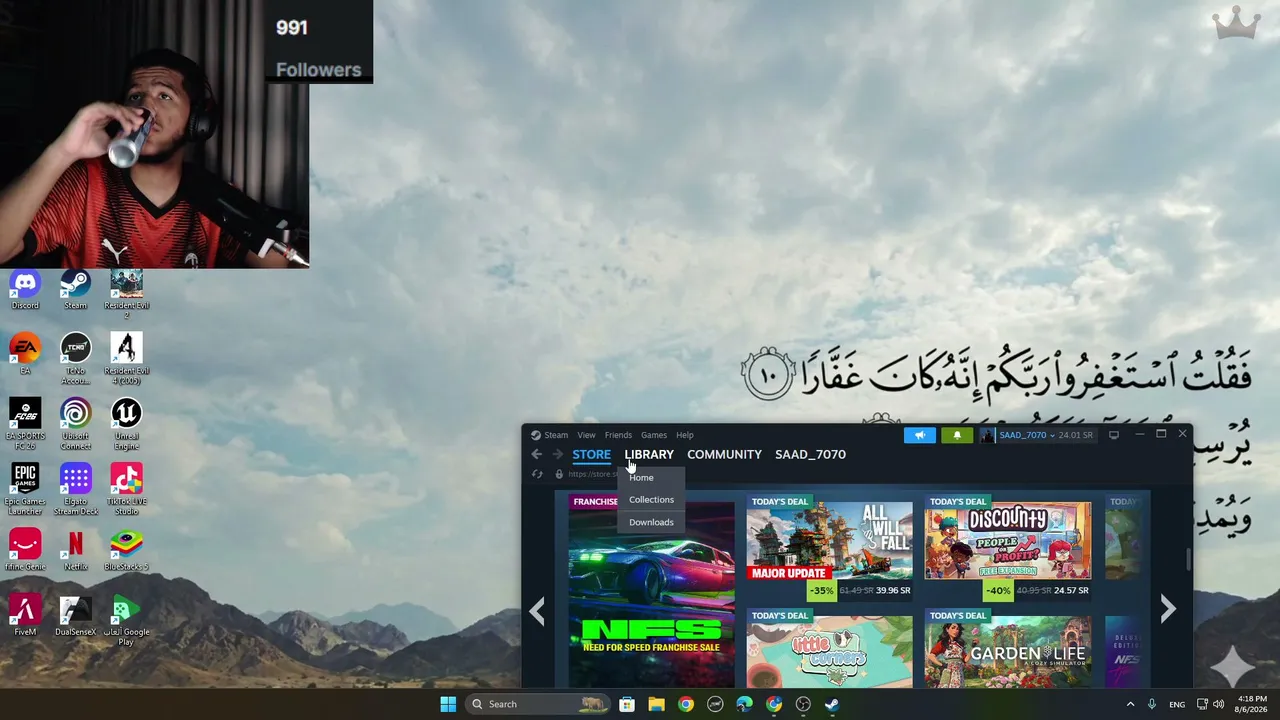Reload the Steam store page
This screenshot has width=1280, height=720.
pyautogui.click(x=537, y=474)
